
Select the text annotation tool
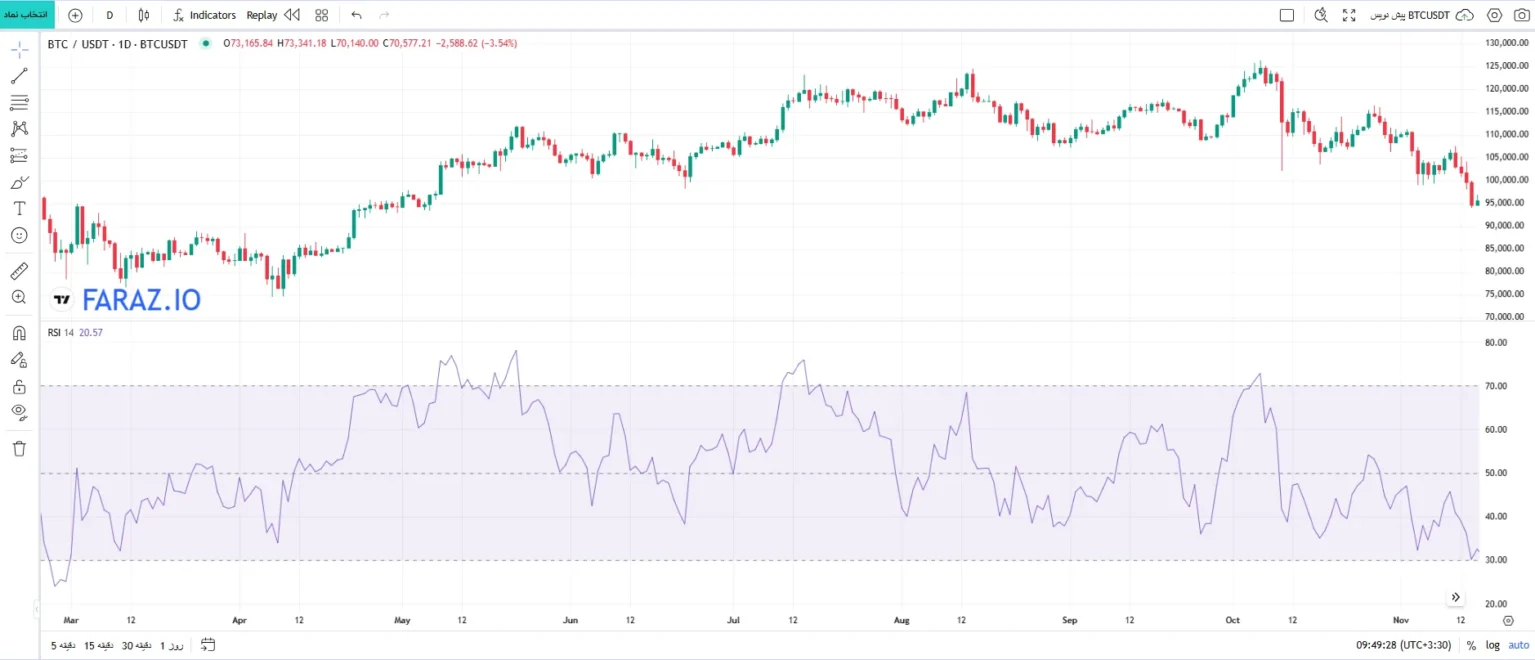point(19,209)
